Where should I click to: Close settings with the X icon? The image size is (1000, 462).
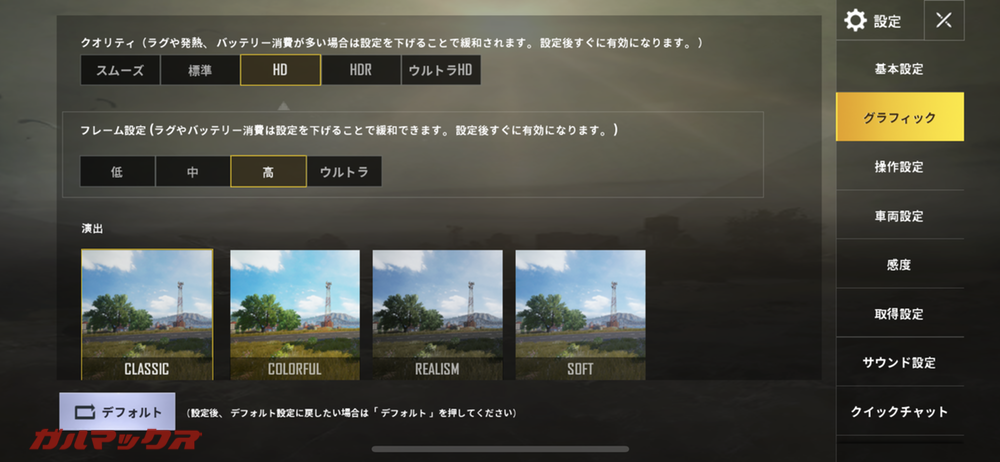coord(944,20)
